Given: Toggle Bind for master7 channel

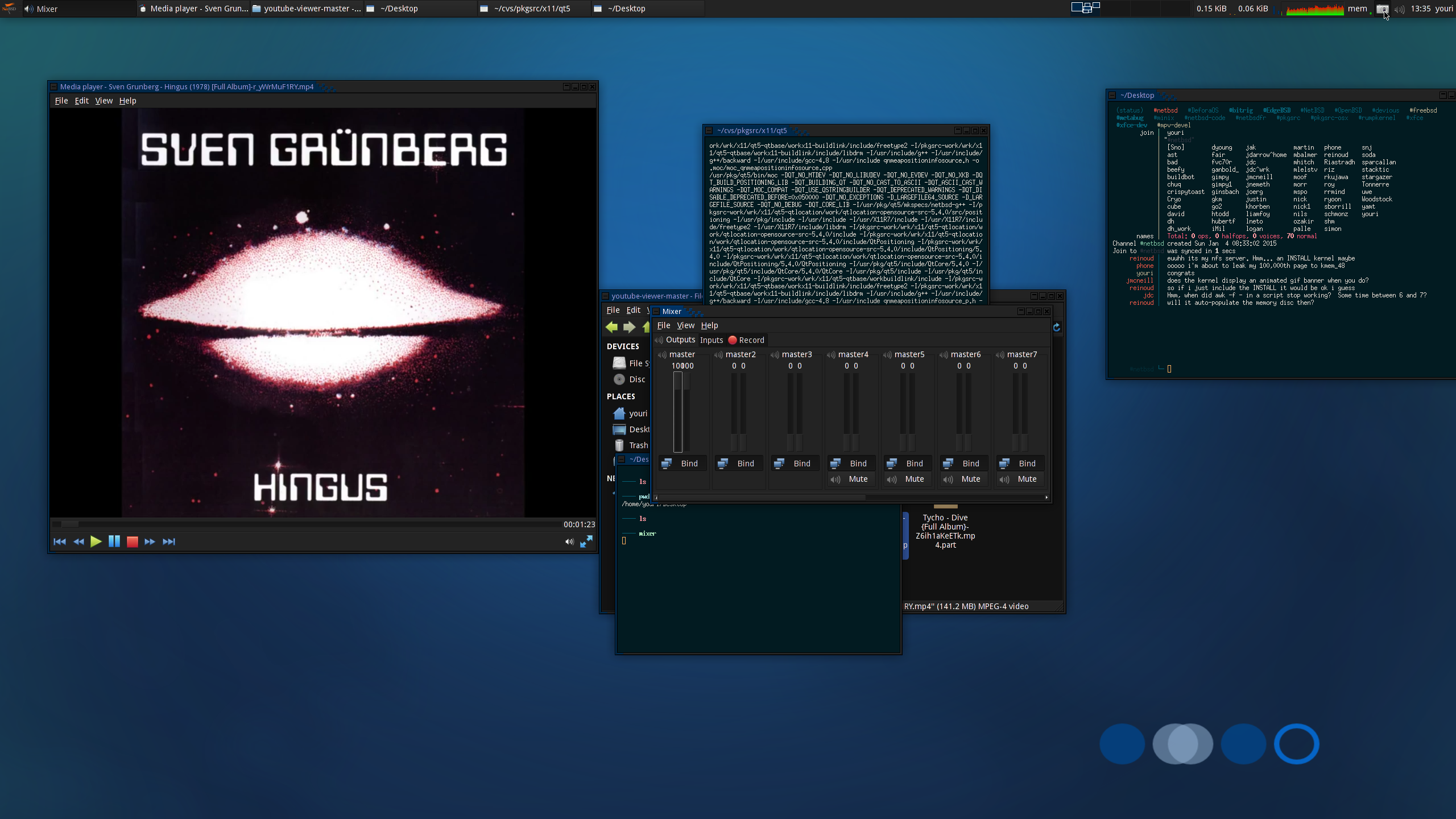Looking at the screenshot, I should pyautogui.click(x=1021, y=464).
